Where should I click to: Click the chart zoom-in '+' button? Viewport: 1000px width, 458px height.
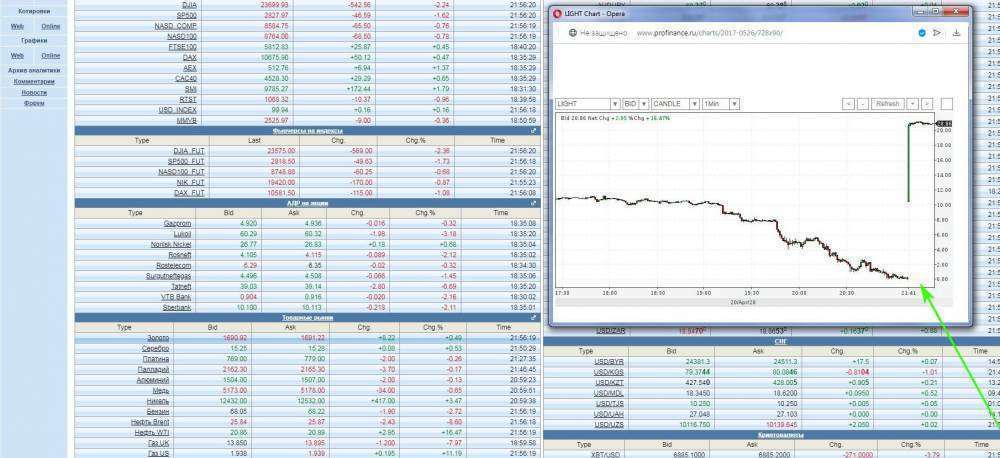coord(912,103)
